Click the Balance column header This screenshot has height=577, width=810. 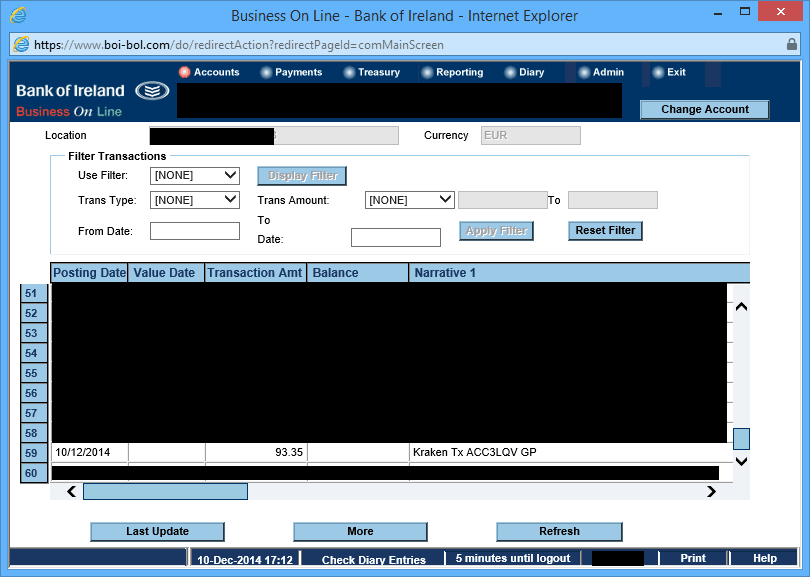tap(357, 273)
